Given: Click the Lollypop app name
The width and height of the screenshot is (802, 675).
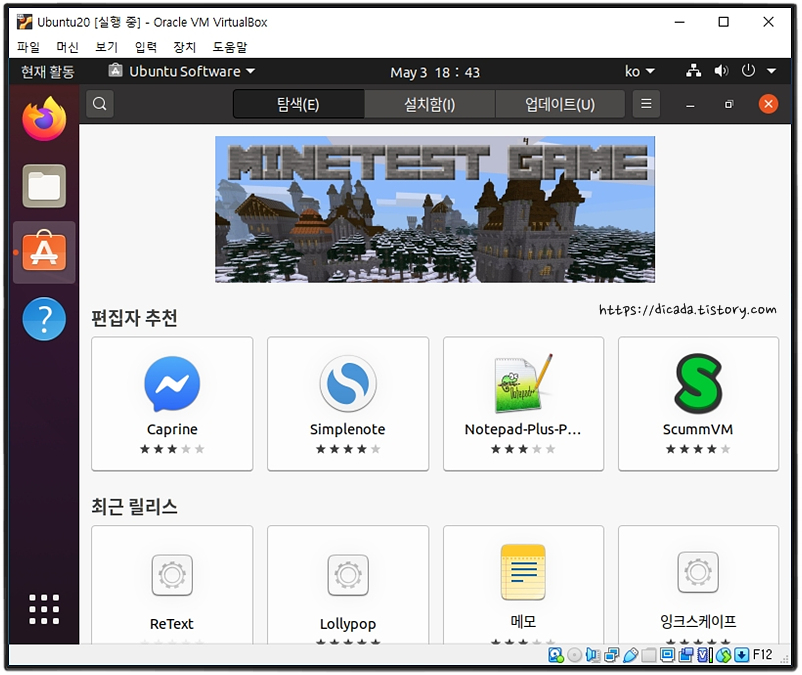Looking at the screenshot, I should [x=348, y=624].
